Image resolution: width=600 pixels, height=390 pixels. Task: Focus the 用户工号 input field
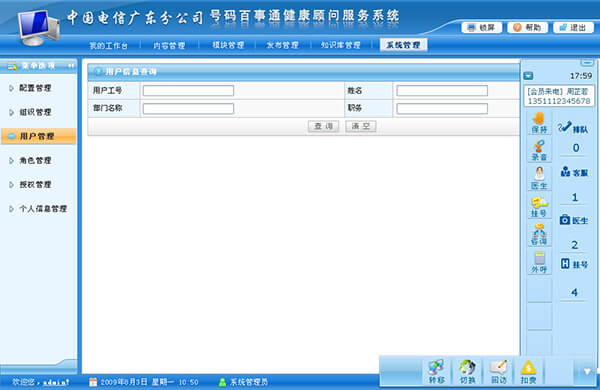point(188,91)
